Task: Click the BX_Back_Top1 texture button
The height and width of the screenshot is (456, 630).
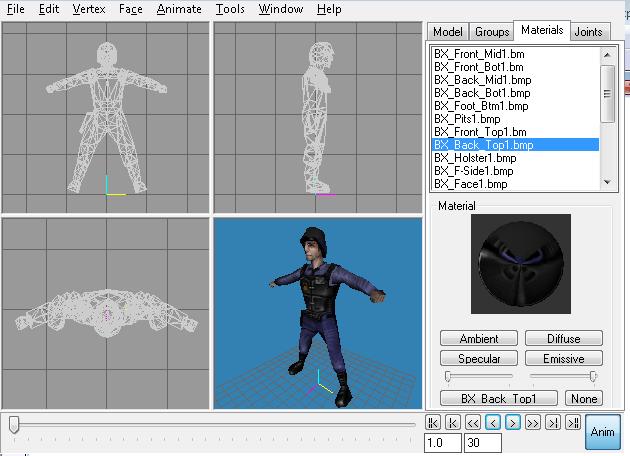Action: tap(499, 398)
